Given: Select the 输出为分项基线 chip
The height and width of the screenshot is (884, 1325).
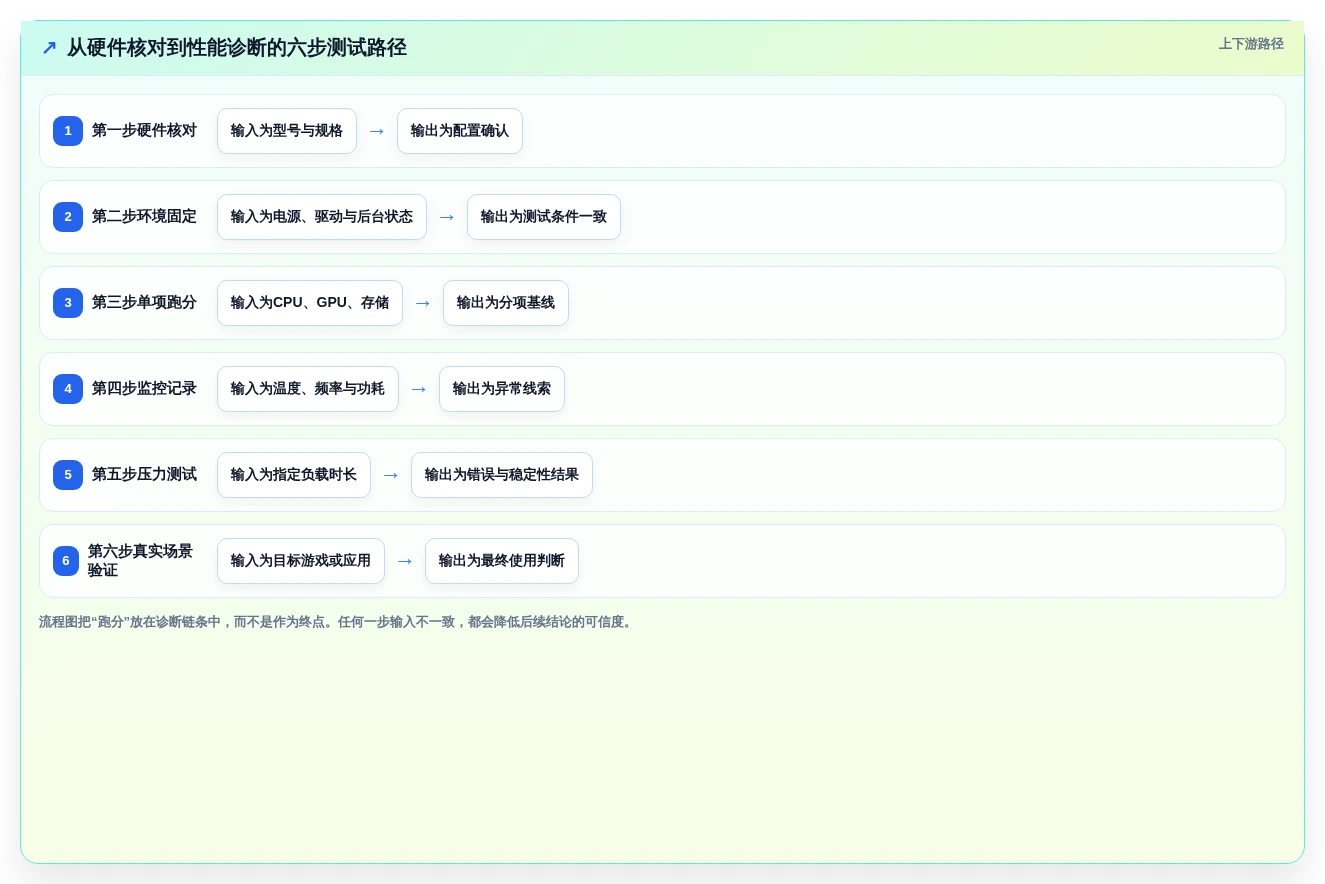Looking at the screenshot, I should tap(506, 303).
